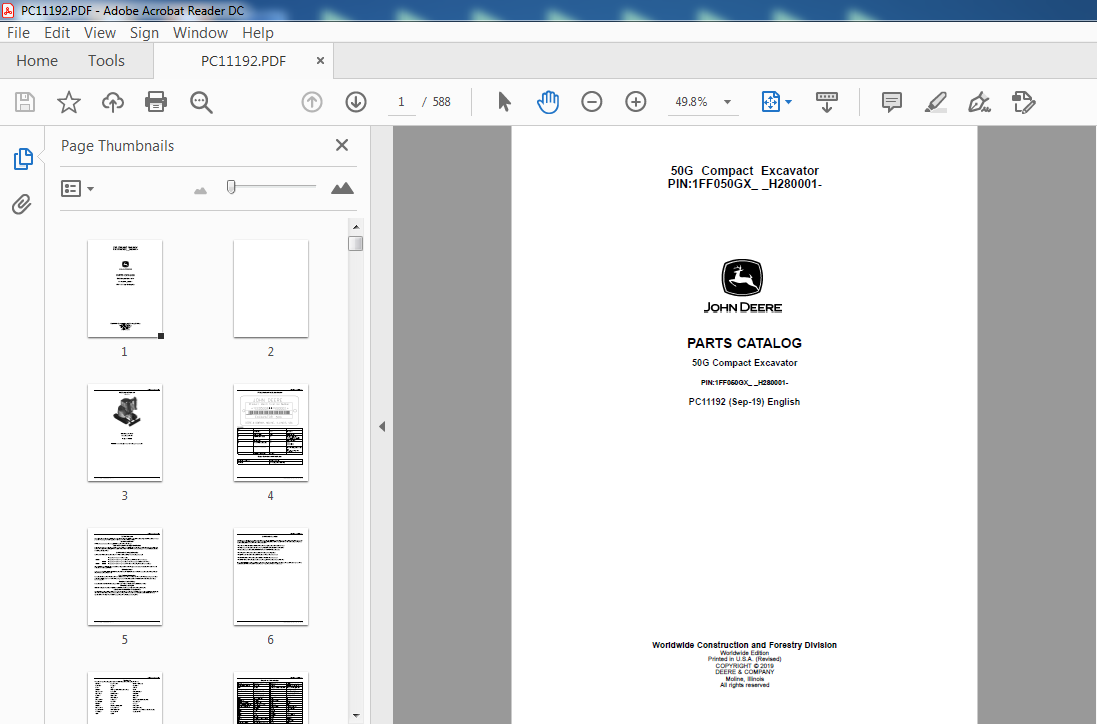Click thumbnail panel scroll down arrow

pos(356,716)
